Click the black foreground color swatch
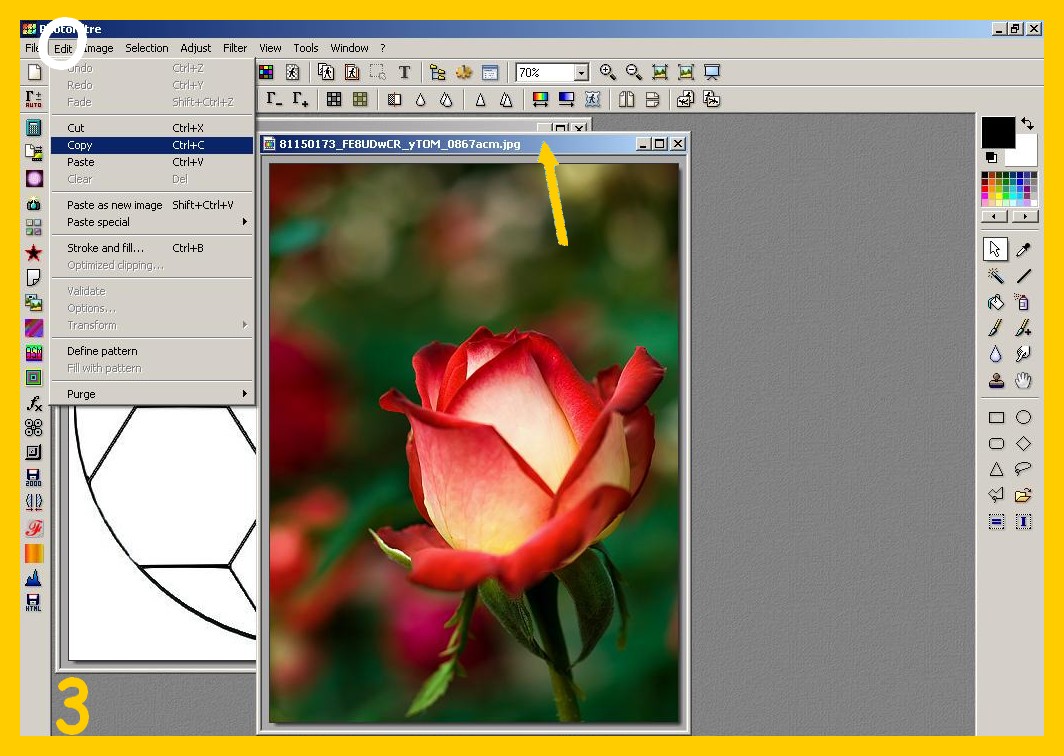Image resolution: width=1064 pixels, height=756 pixels. coord(997,132)
